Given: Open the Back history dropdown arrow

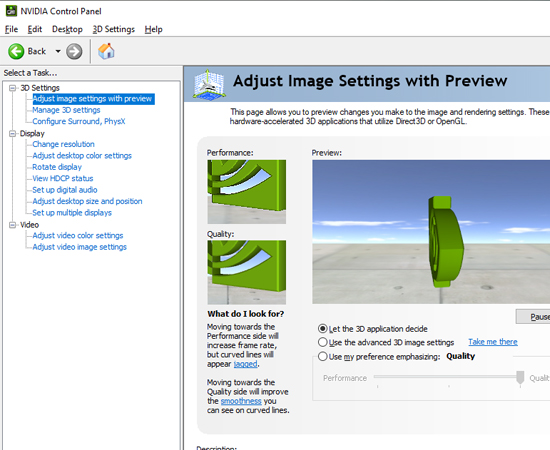Looking at the screenshot, I should (58, 52).
